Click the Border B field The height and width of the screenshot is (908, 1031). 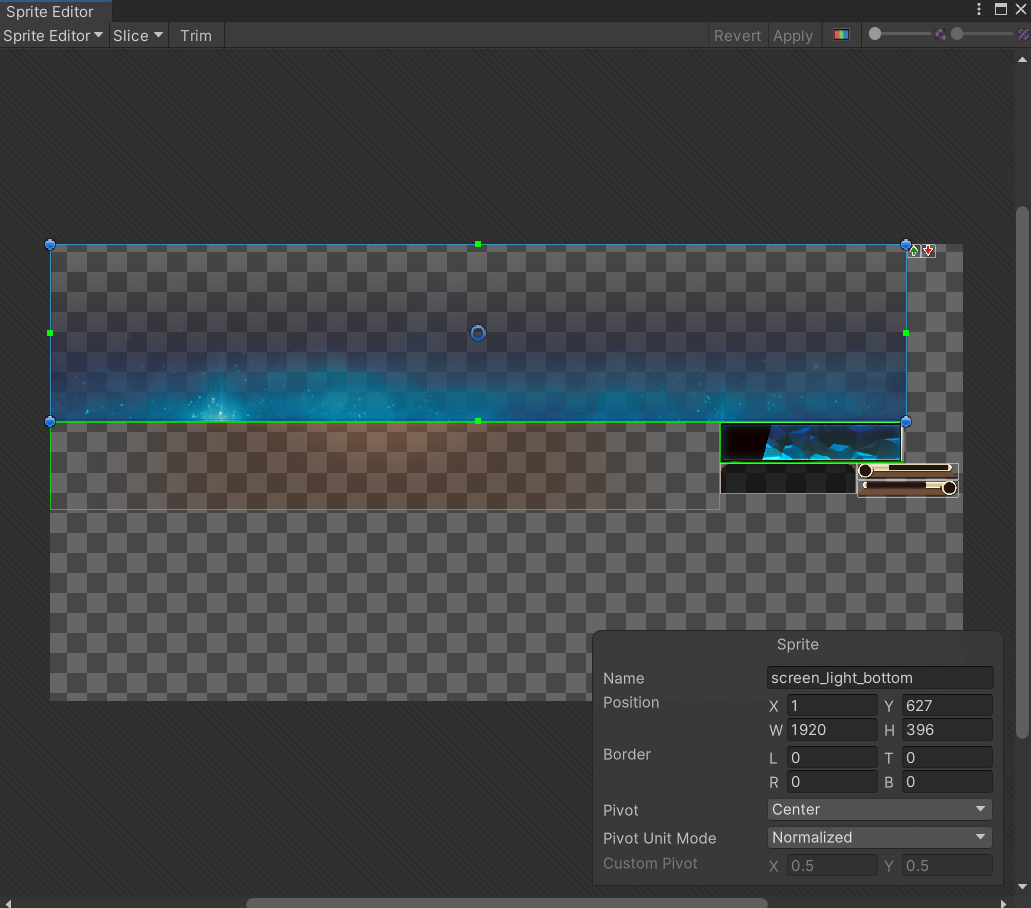point(947,782)
